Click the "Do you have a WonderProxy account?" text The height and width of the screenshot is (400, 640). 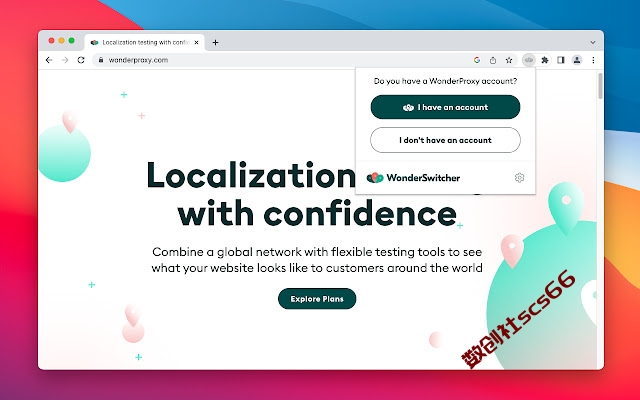445,81
